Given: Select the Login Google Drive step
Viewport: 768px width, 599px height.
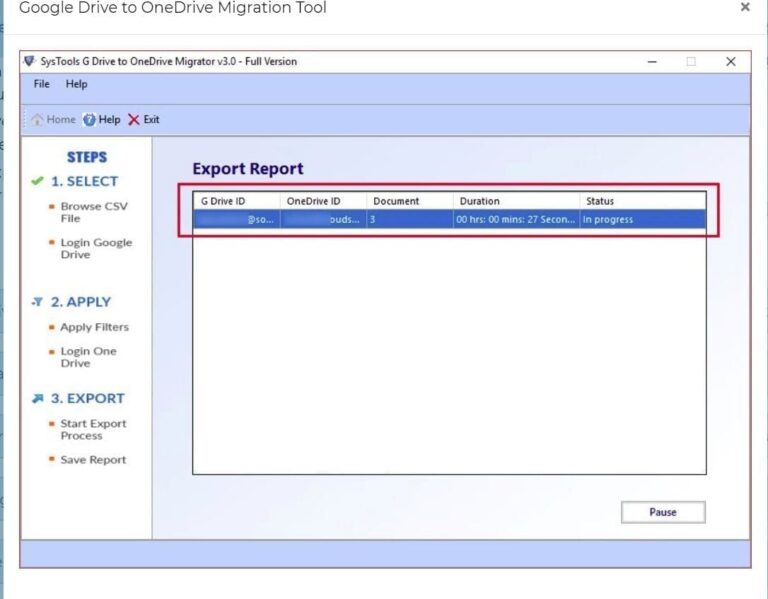Looking at the screenshot, I should click(95, 248).
